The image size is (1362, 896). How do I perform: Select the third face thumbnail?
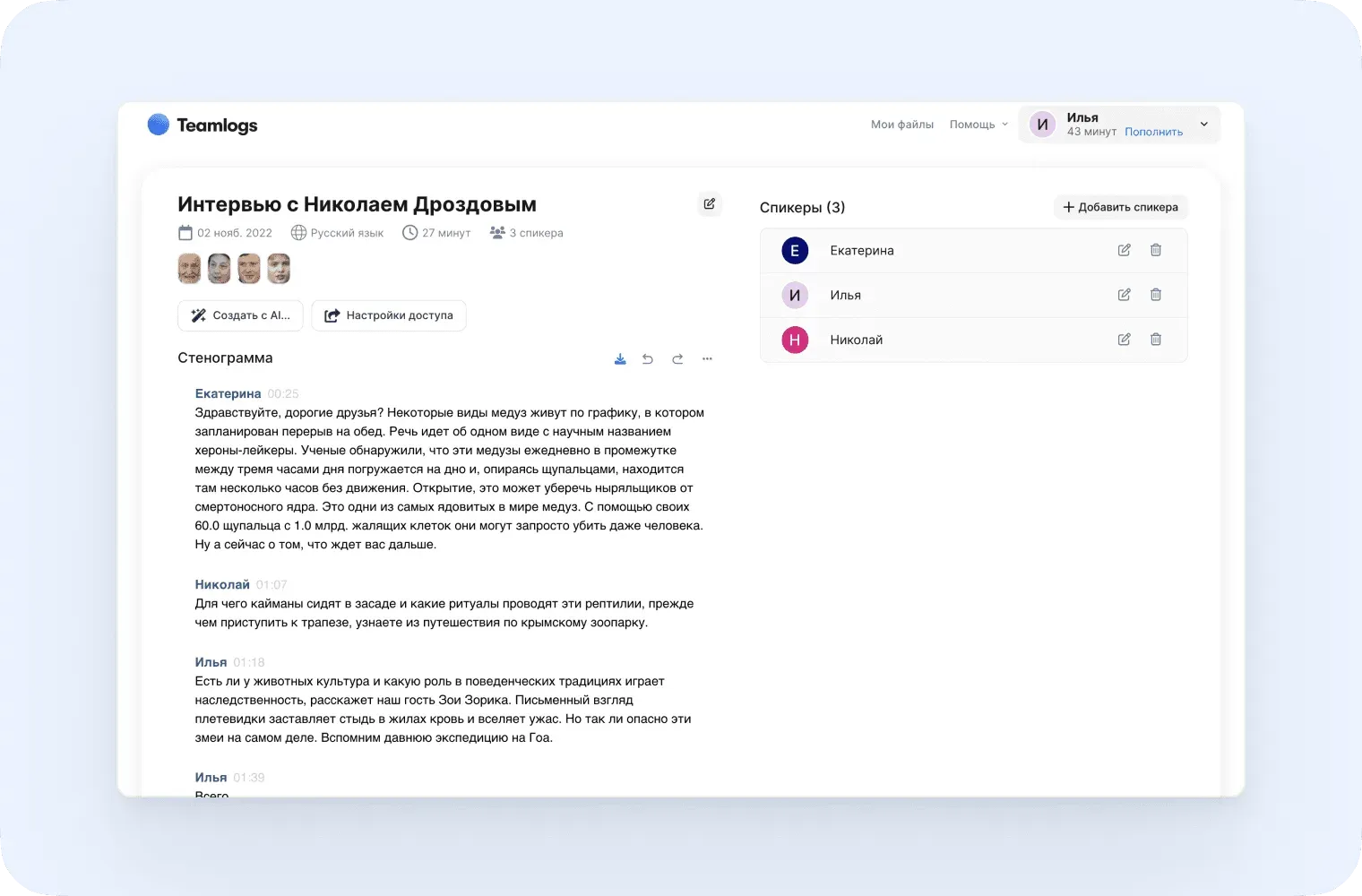coord(249,268)
